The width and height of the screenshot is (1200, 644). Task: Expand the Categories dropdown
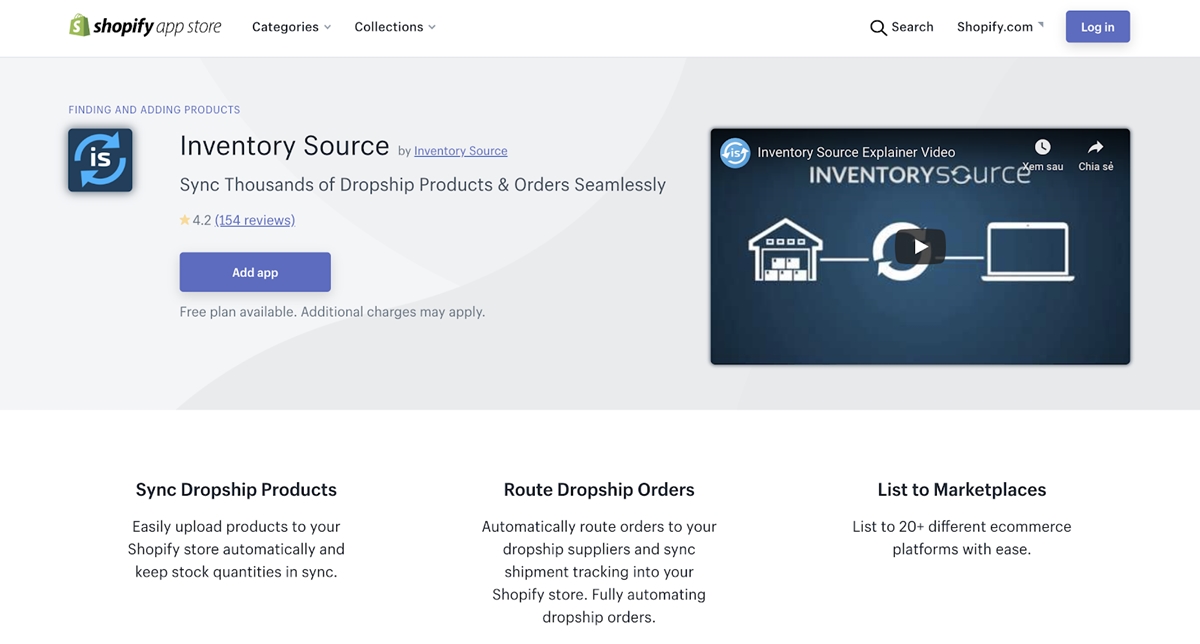(291, 27)
